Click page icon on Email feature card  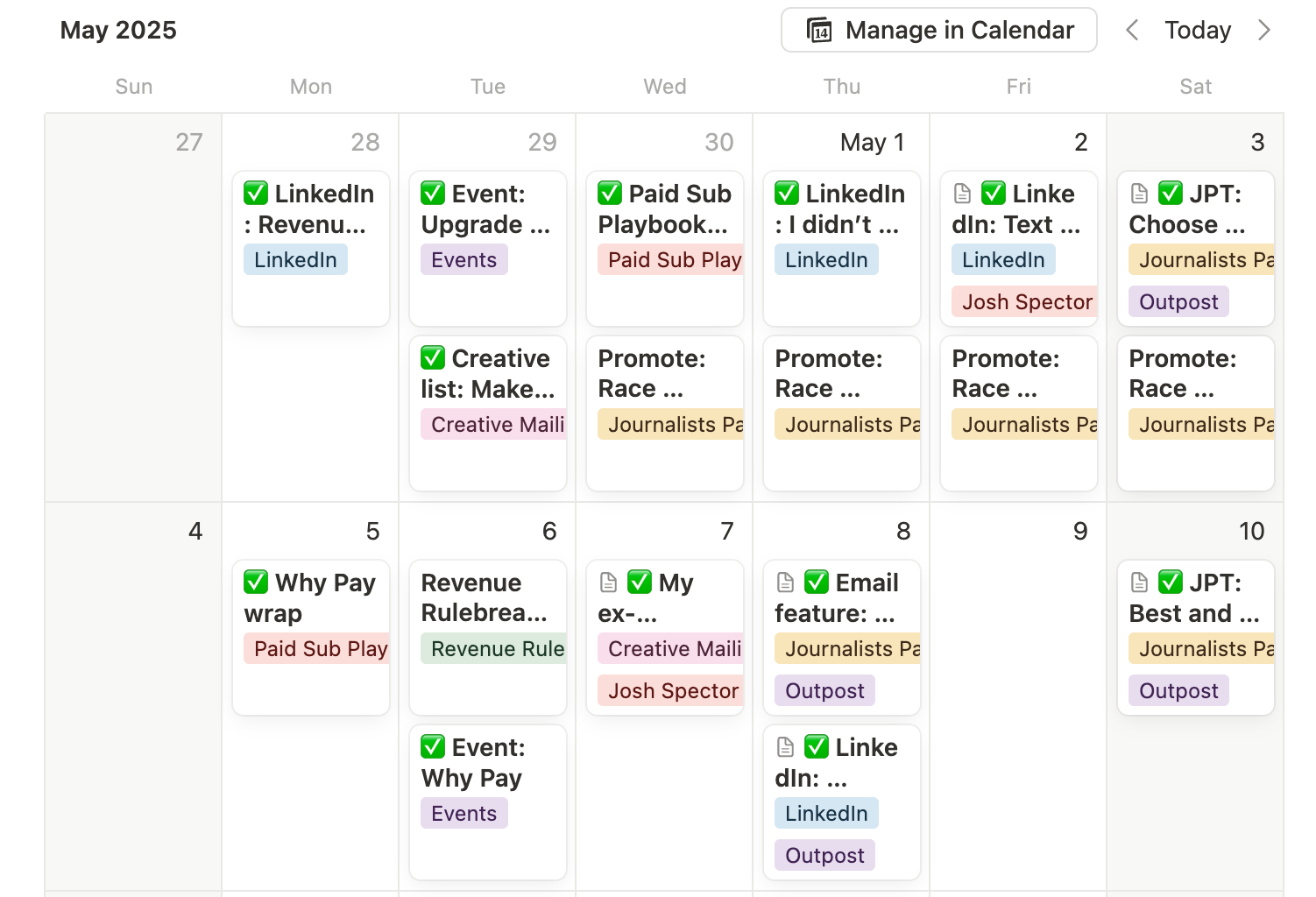(785, 583)
